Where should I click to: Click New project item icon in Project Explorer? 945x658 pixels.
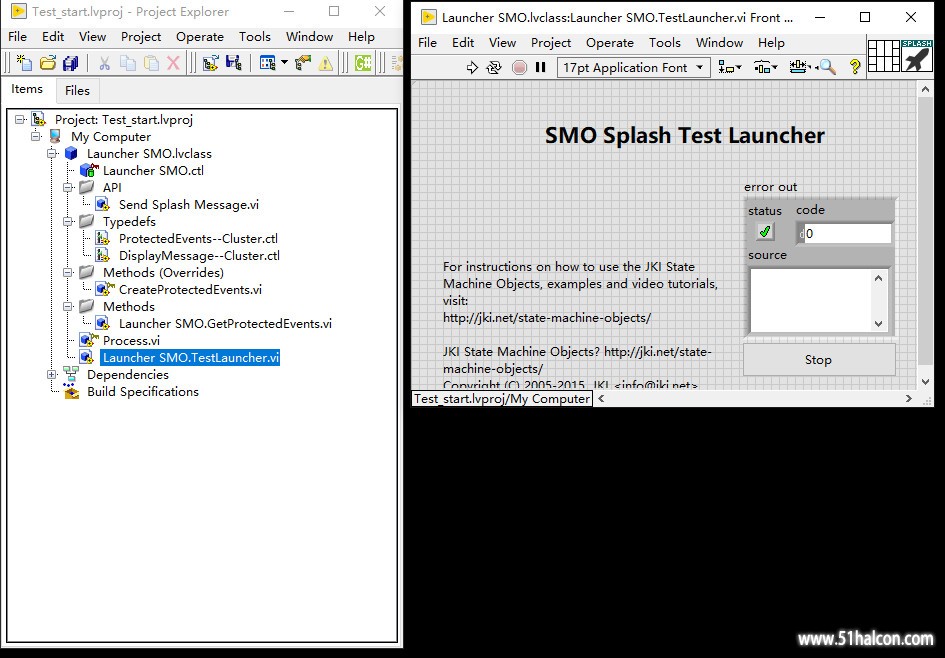point(24,62)
